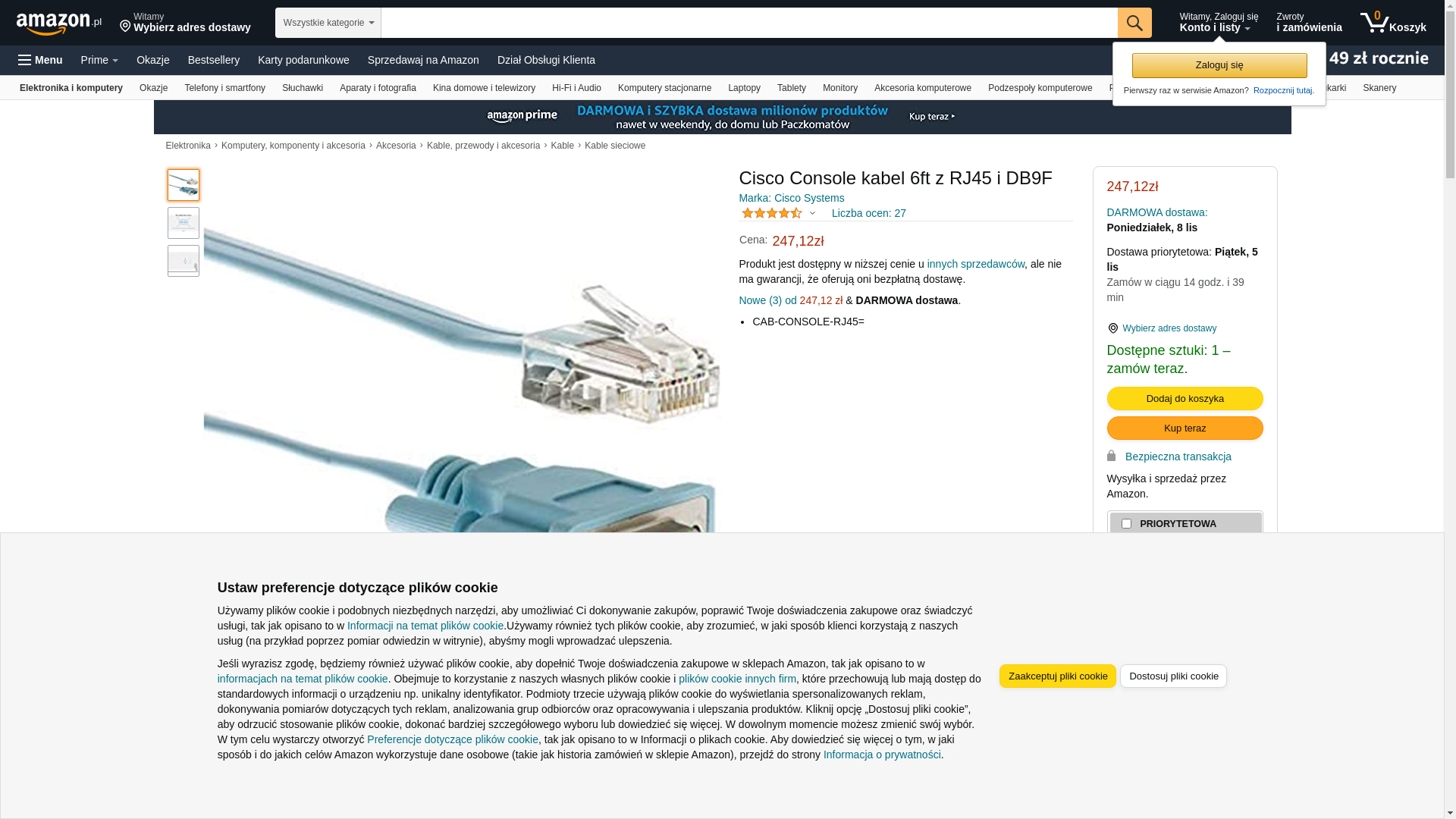Click the star rating icons
The width and height of the screenshot is (1456, 819).
click(772, 214)
